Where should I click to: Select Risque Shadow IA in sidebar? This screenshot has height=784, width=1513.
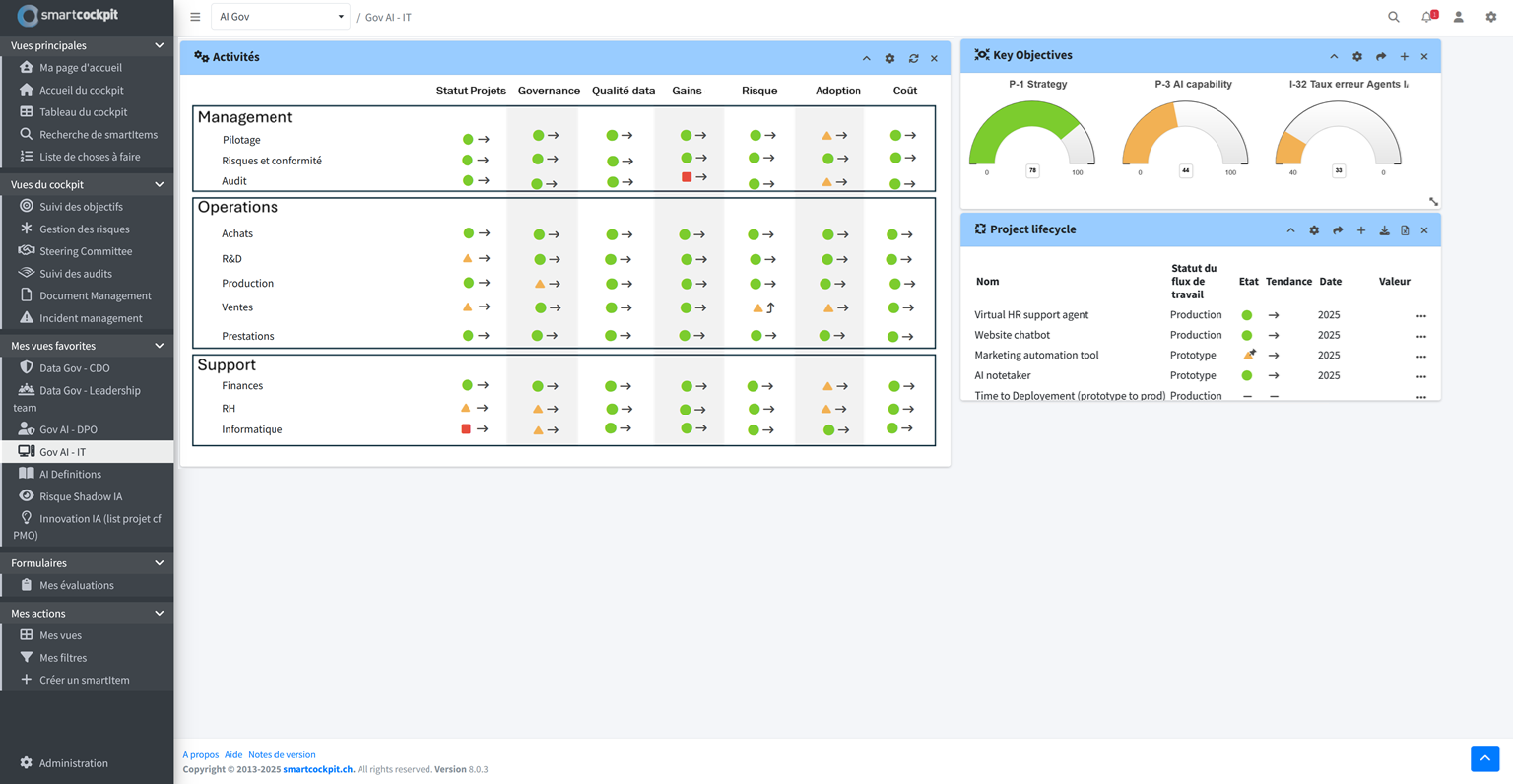[81, 496]
